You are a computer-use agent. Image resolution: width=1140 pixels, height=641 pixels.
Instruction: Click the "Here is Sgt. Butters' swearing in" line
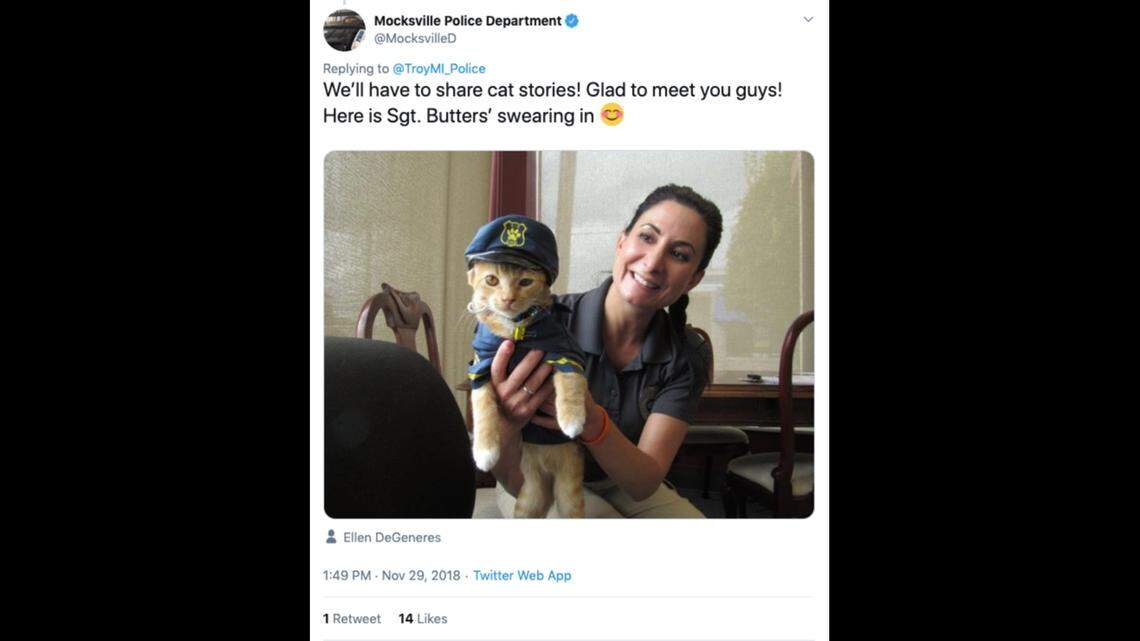click(458, 116)
